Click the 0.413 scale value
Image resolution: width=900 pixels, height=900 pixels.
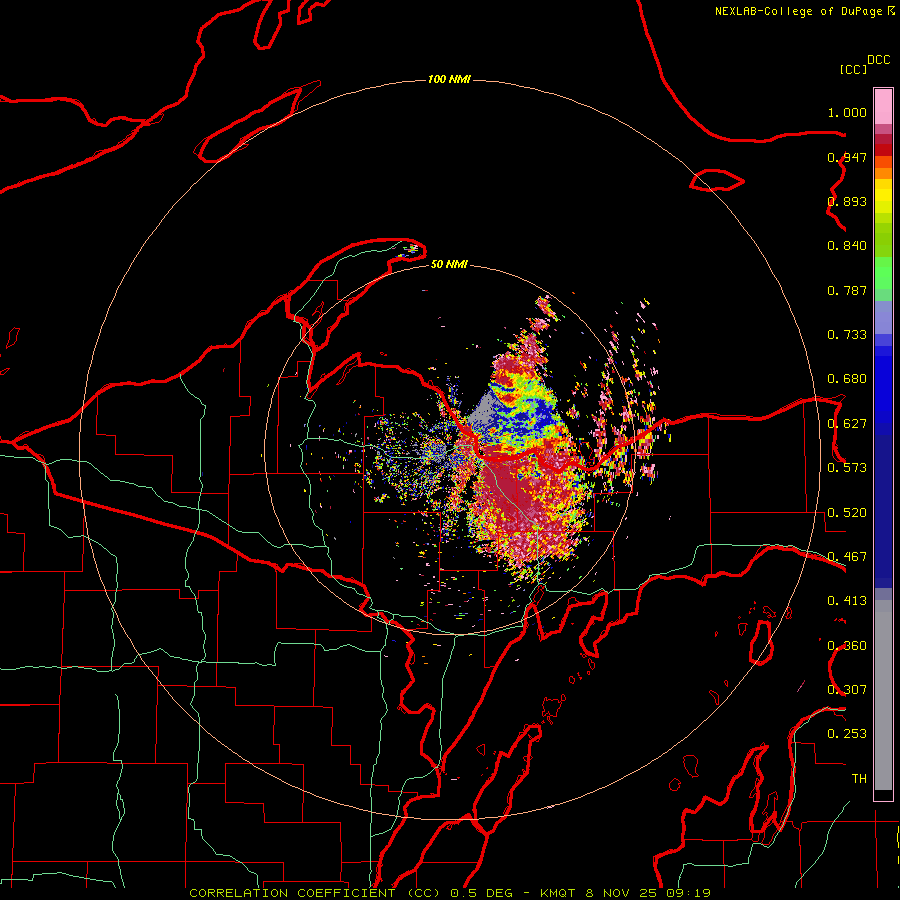tap(847, 601)
